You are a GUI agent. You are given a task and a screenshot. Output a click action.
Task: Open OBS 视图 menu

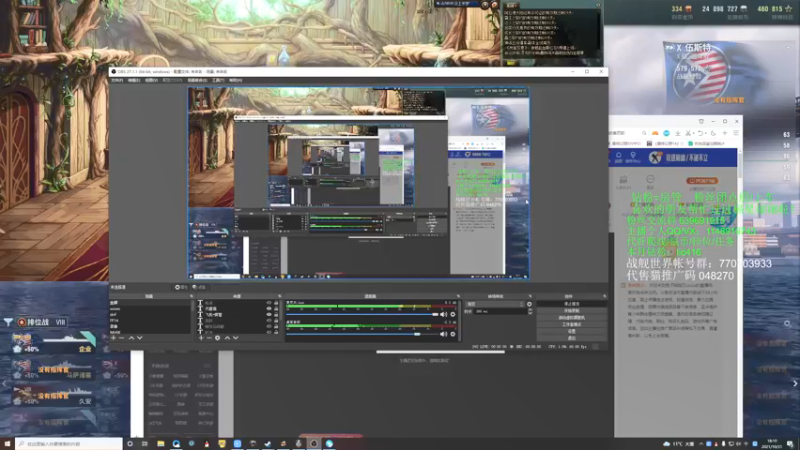(151, 80)
